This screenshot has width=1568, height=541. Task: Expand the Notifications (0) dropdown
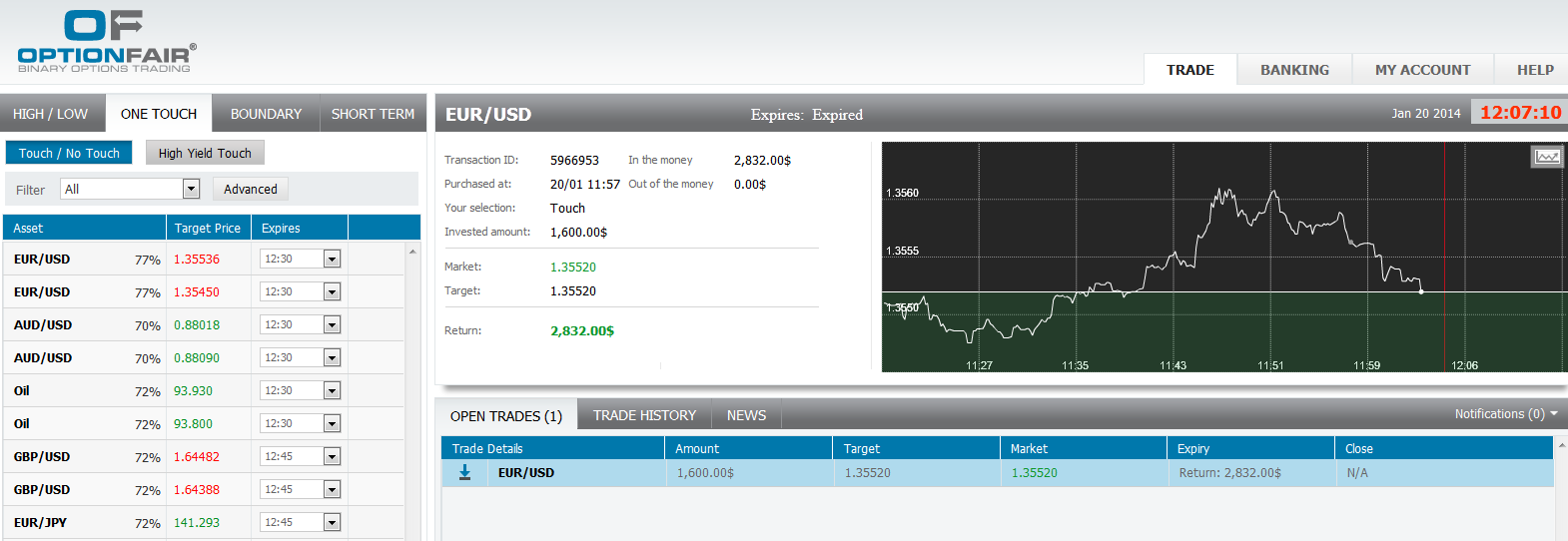point(1505,413)
